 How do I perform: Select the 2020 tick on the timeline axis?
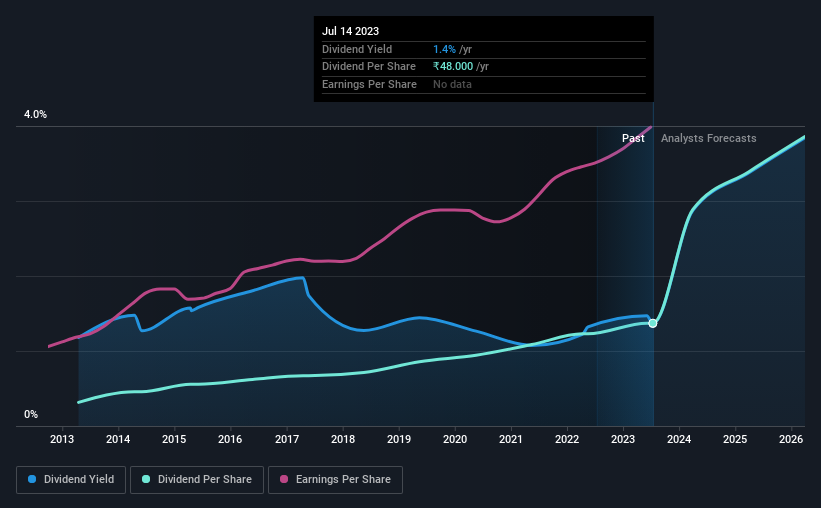455,439
